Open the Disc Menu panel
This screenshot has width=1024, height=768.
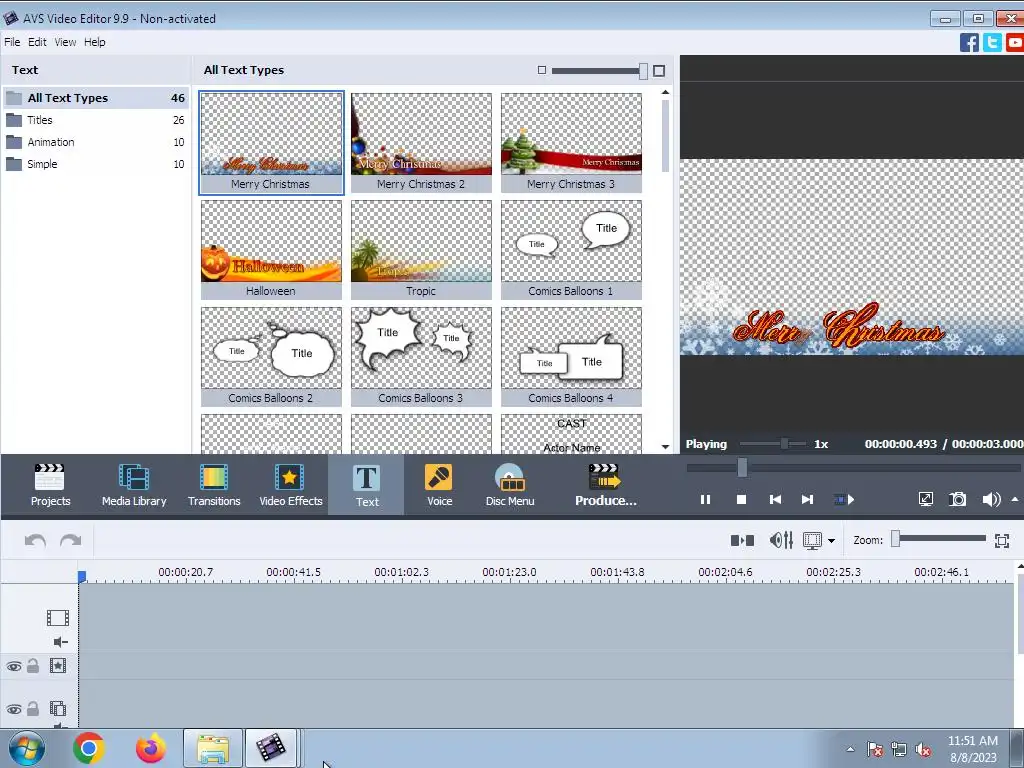510,485
